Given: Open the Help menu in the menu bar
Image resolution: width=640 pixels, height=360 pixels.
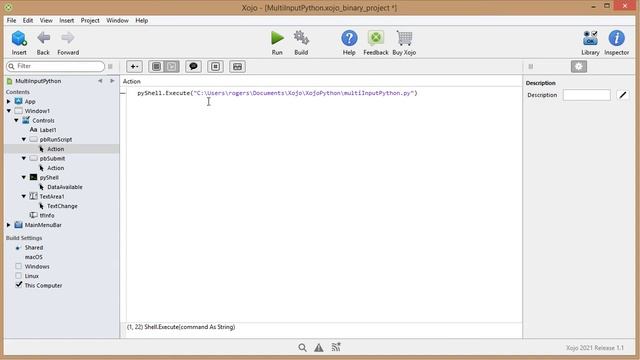Looking at the screenshot, I should point(142,20).
